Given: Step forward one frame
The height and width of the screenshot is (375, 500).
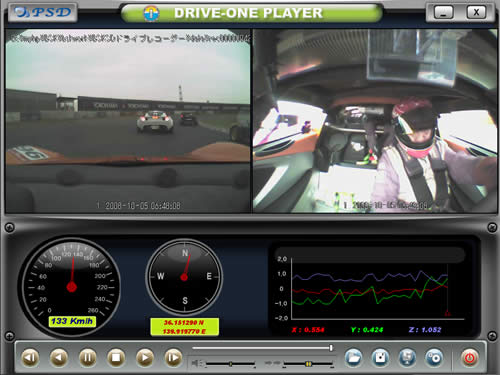Looking at the screenshot, I should coord(173,358).
